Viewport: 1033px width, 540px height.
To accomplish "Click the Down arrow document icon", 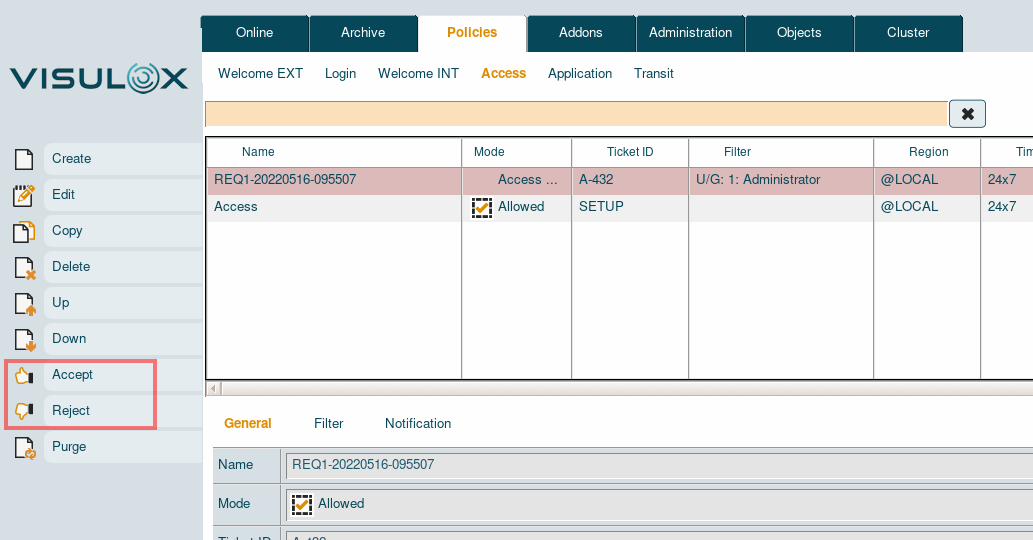I will pyautogui.click(x=24, y=339).
